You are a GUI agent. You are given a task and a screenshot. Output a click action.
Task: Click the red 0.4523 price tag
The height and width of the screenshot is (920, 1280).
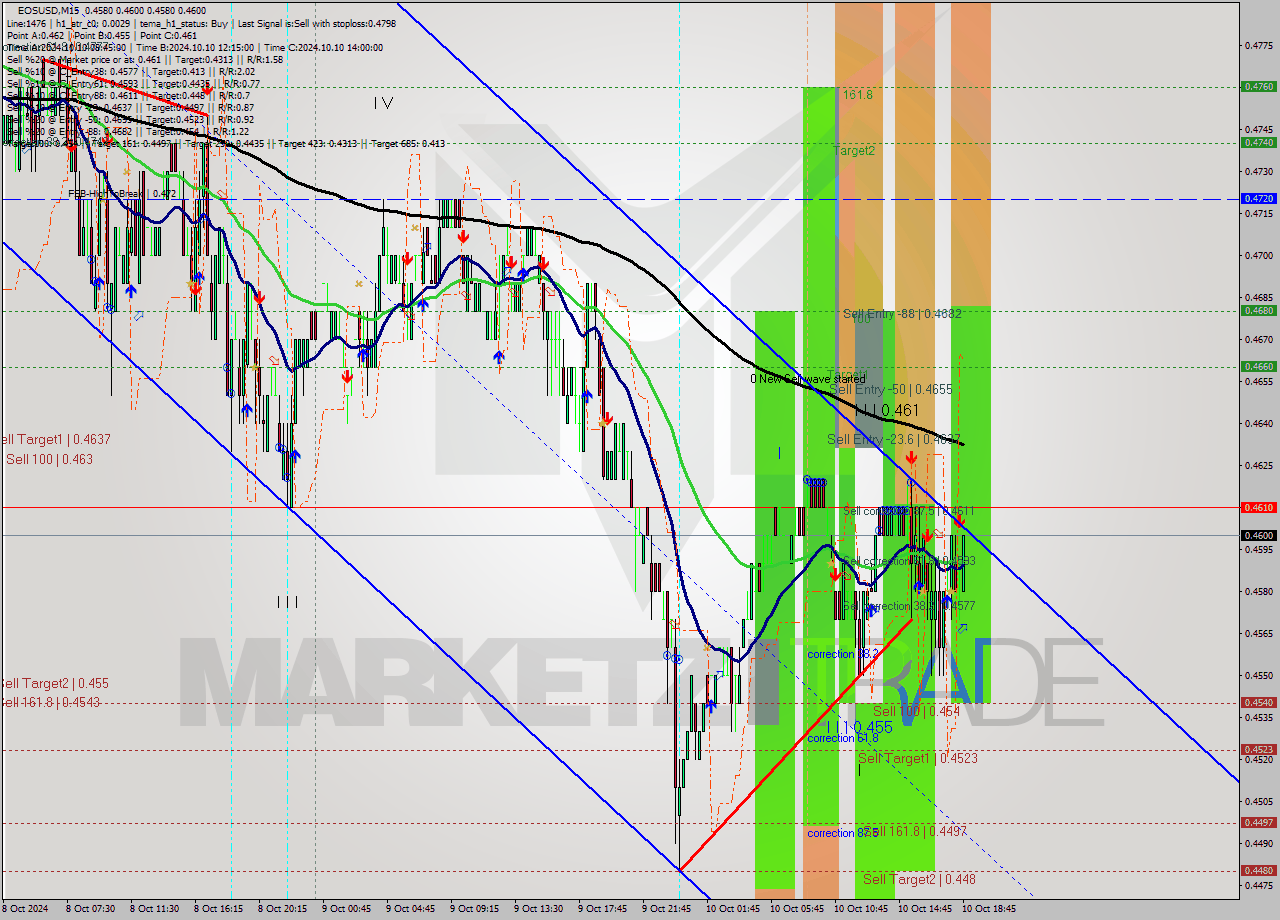click(x=1258, y=749)
